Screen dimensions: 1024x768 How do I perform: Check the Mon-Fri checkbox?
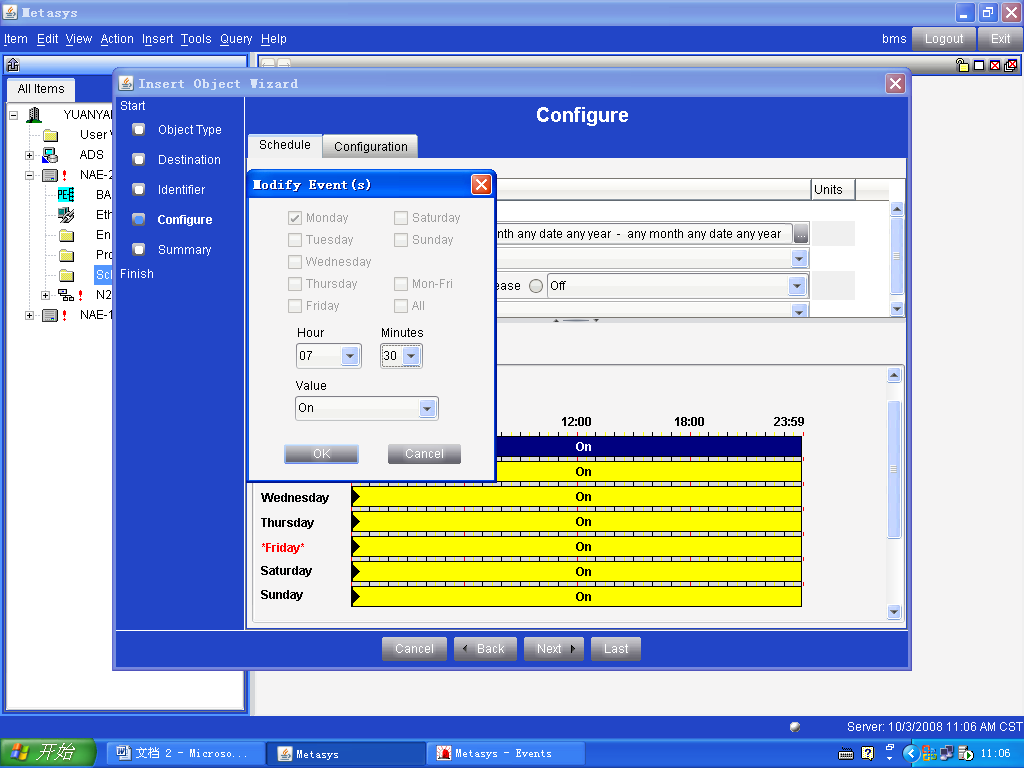(x=401, y=284)
